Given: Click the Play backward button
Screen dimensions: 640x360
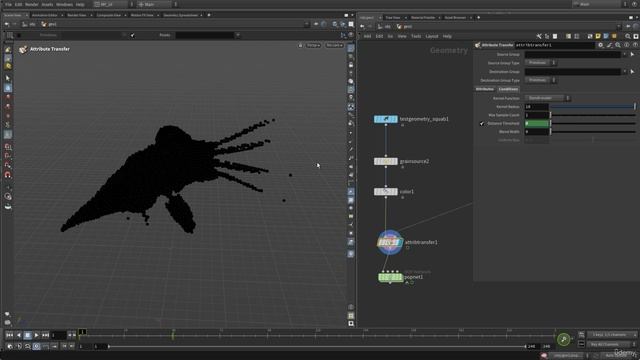Looking at the screenshot, I should point(18,335).
